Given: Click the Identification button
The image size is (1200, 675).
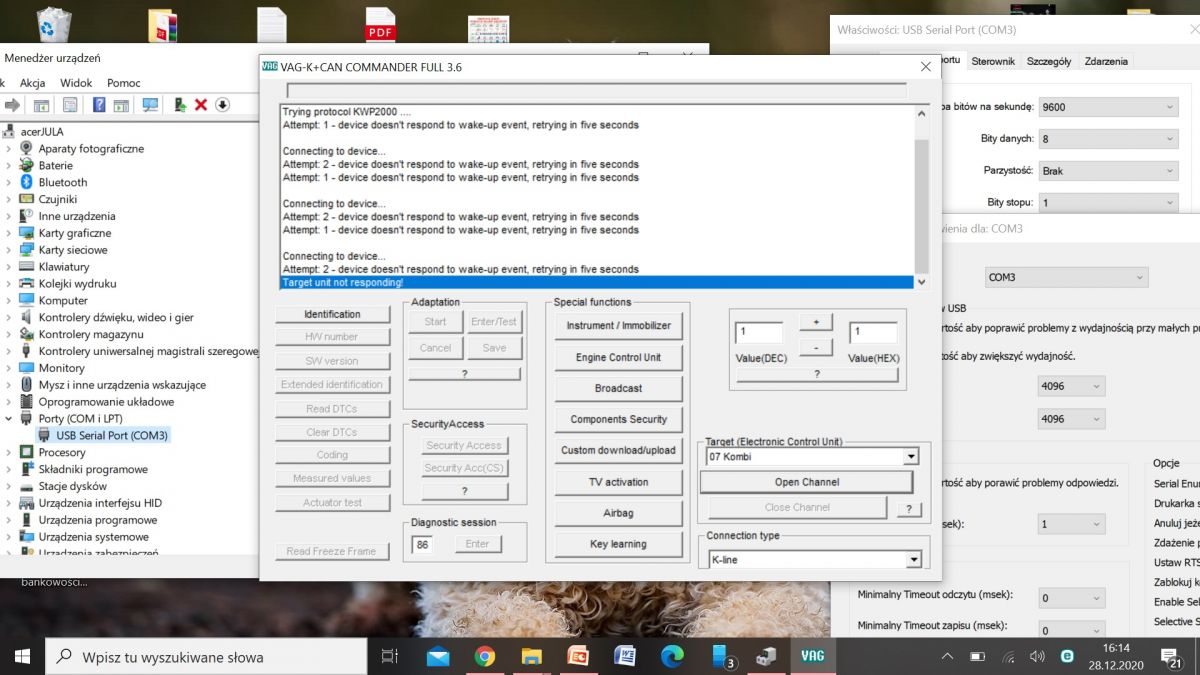Looking at the screenshot, I should [332, 314].
